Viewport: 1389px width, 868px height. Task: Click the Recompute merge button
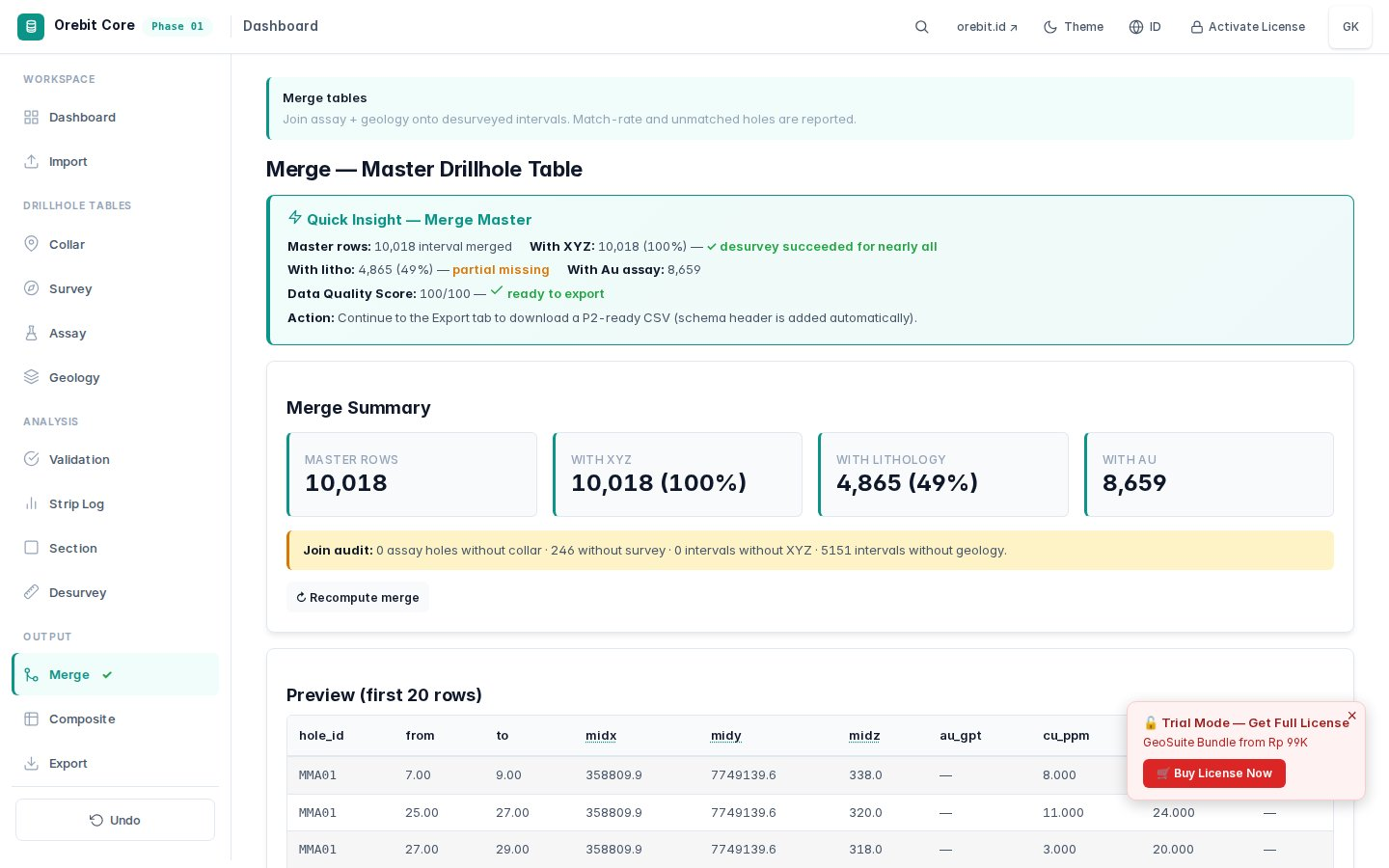(358, 598)
